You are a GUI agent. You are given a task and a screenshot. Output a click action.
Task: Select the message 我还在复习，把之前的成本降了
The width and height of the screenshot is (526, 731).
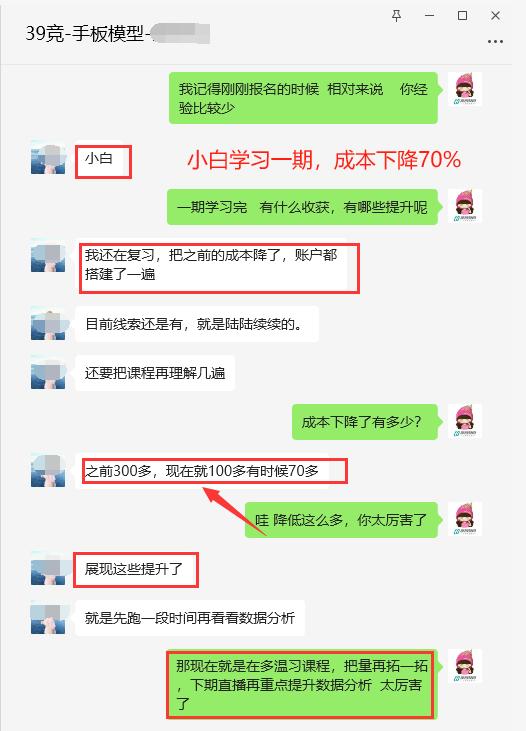[x=211, y=265]
